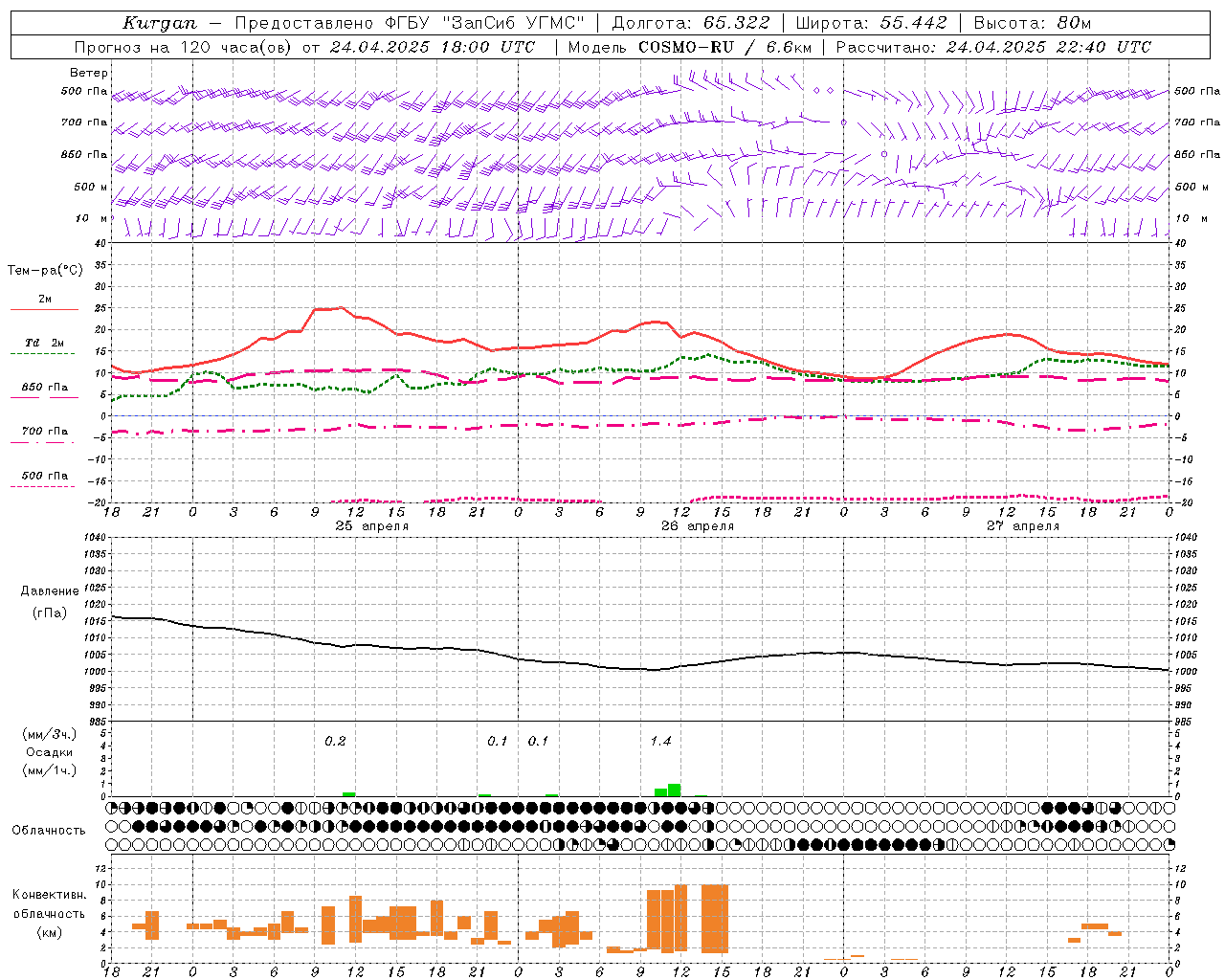Click the "Осадки" precipitation label
The height and width of the screenshot is (980, 1225).
[x=50, y=752]
